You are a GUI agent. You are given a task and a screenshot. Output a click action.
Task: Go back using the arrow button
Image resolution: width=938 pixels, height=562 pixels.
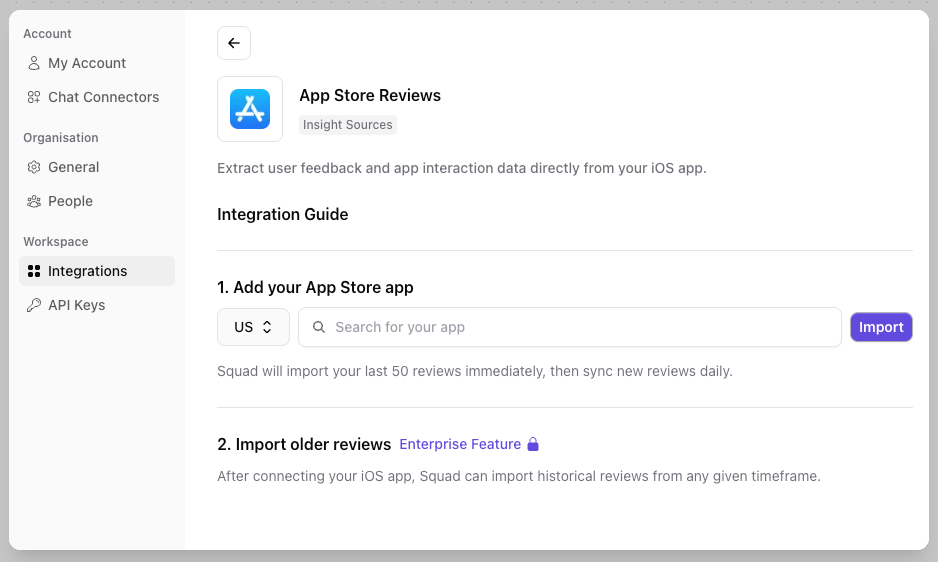pyautogui.click(x=234, y=43)
